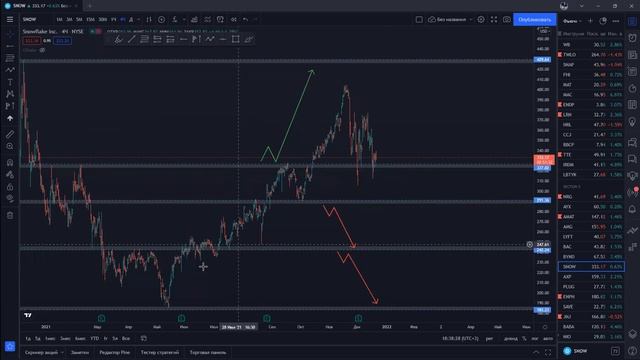This screenshot has width=640, height=360.
Task: Select the YTD date range button
Action: 94,338
